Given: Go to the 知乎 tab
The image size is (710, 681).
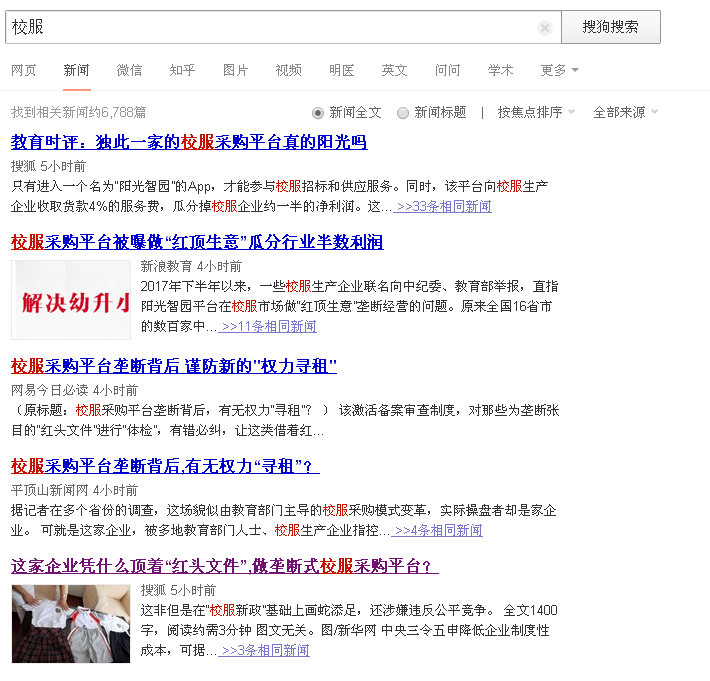Looking at the screenshot, I should (x=182, y=70).
